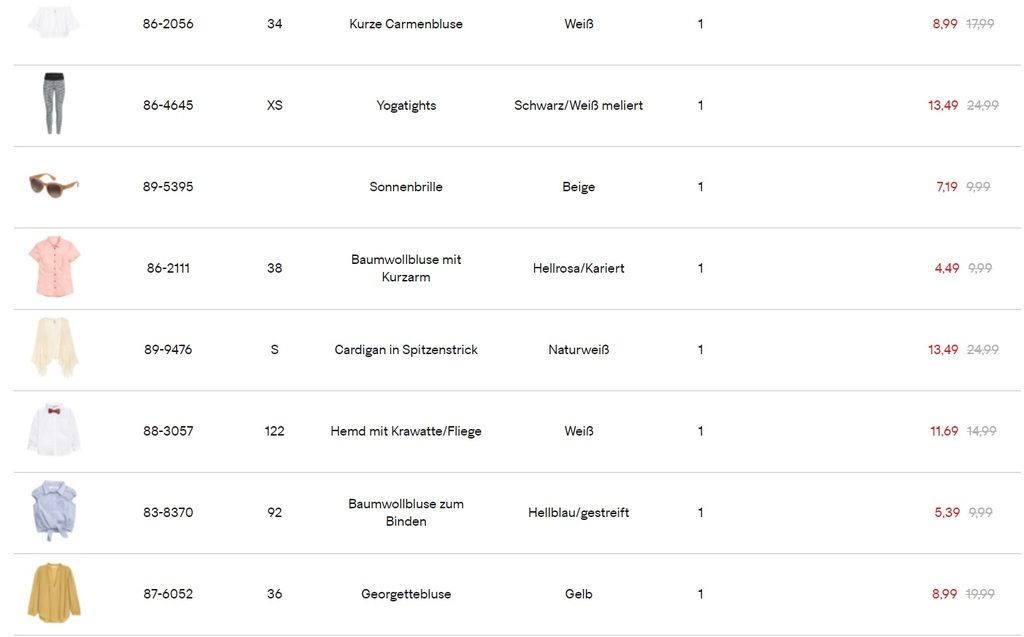
Task: Select article number 89-5395
Action: click(x=168, y=187)
